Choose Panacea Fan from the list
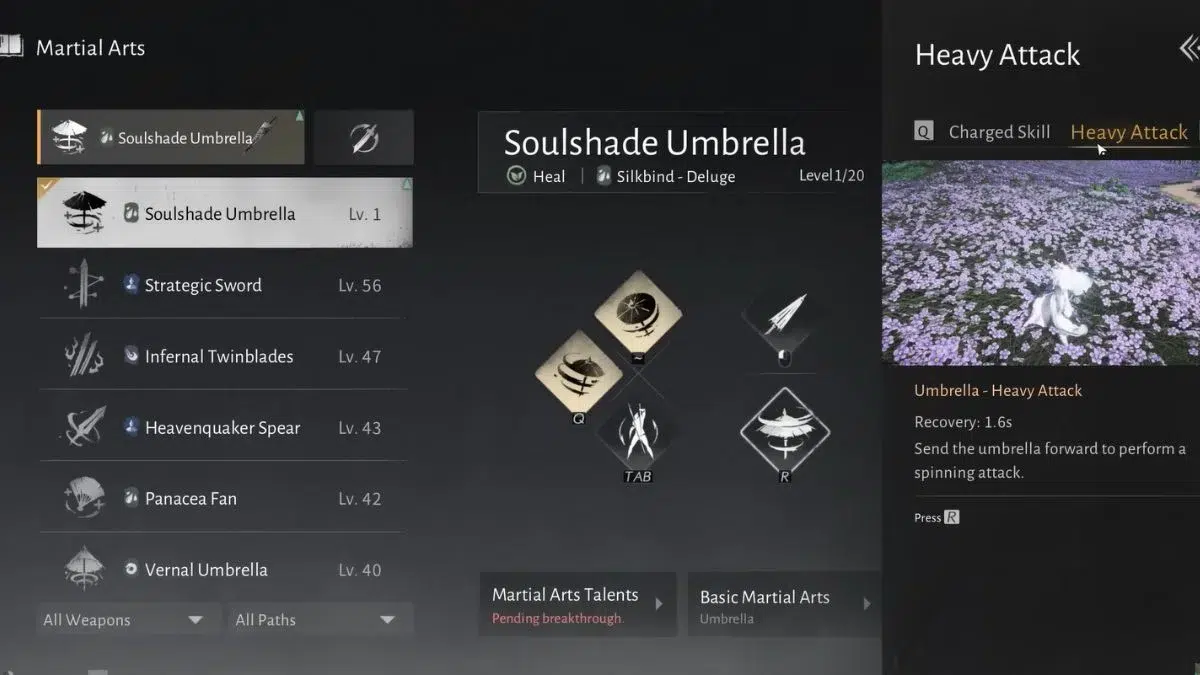Image resolution: width=1200 pixels, height=675 pixels. (225, 498)
